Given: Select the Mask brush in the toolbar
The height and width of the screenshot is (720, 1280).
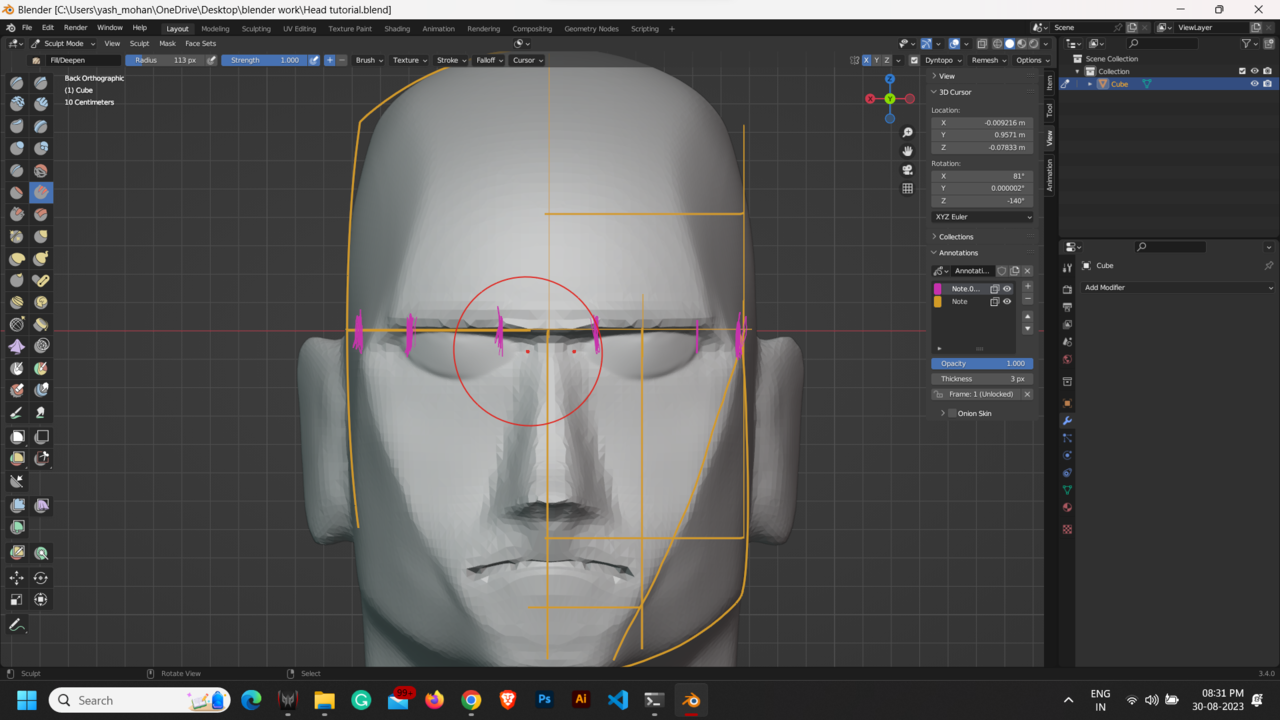Looking at the screenshot, I should tap(16, 367).
